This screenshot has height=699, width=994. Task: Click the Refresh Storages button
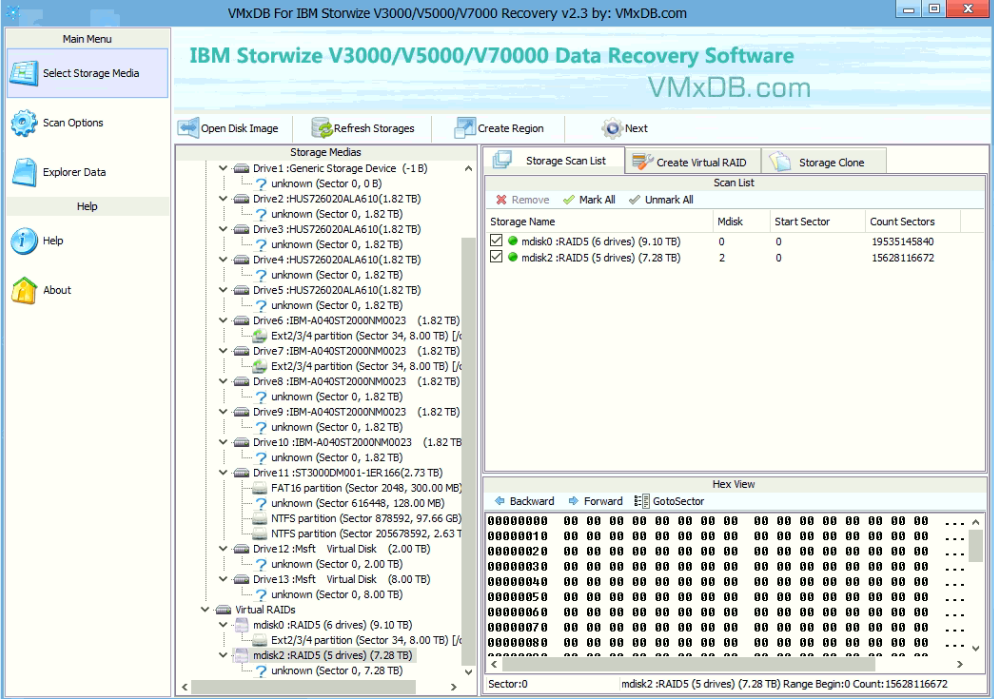tap(363, 128)
